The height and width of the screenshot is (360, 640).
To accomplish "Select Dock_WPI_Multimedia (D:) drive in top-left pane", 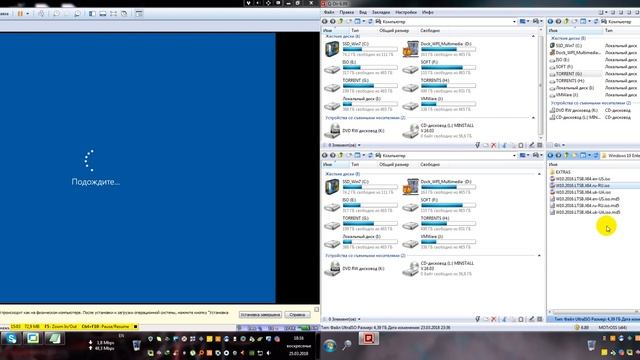I will click(x=439, y=49).
